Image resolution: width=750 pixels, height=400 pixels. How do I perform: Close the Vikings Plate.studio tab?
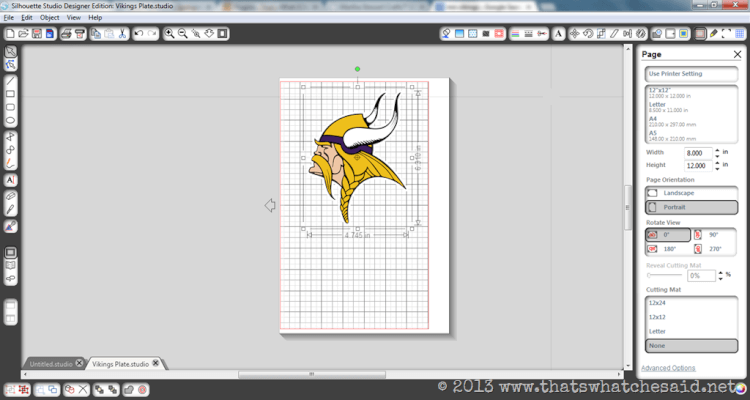[x=155, y=364]
